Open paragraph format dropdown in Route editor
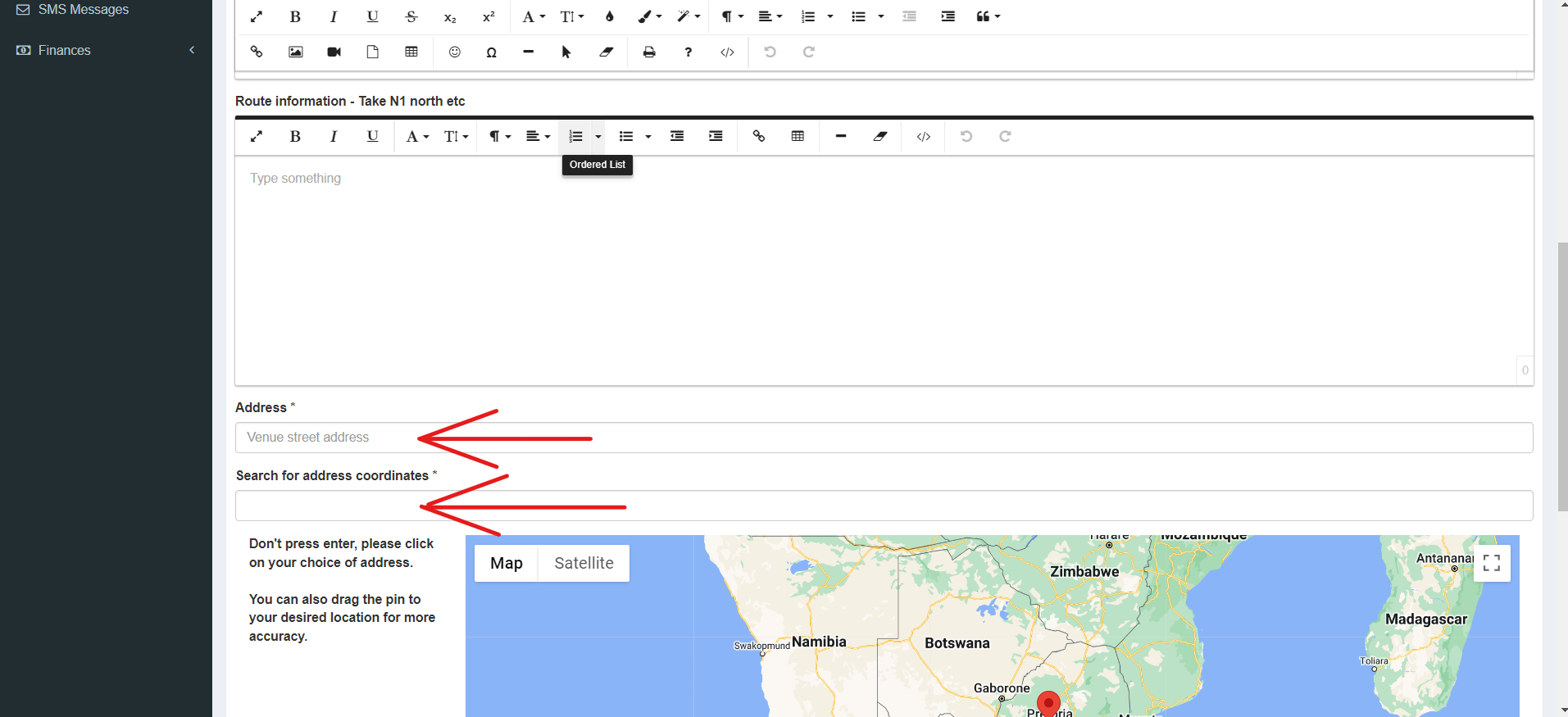The height and width of the screenshot is (717, 1568). coord(500,136)
